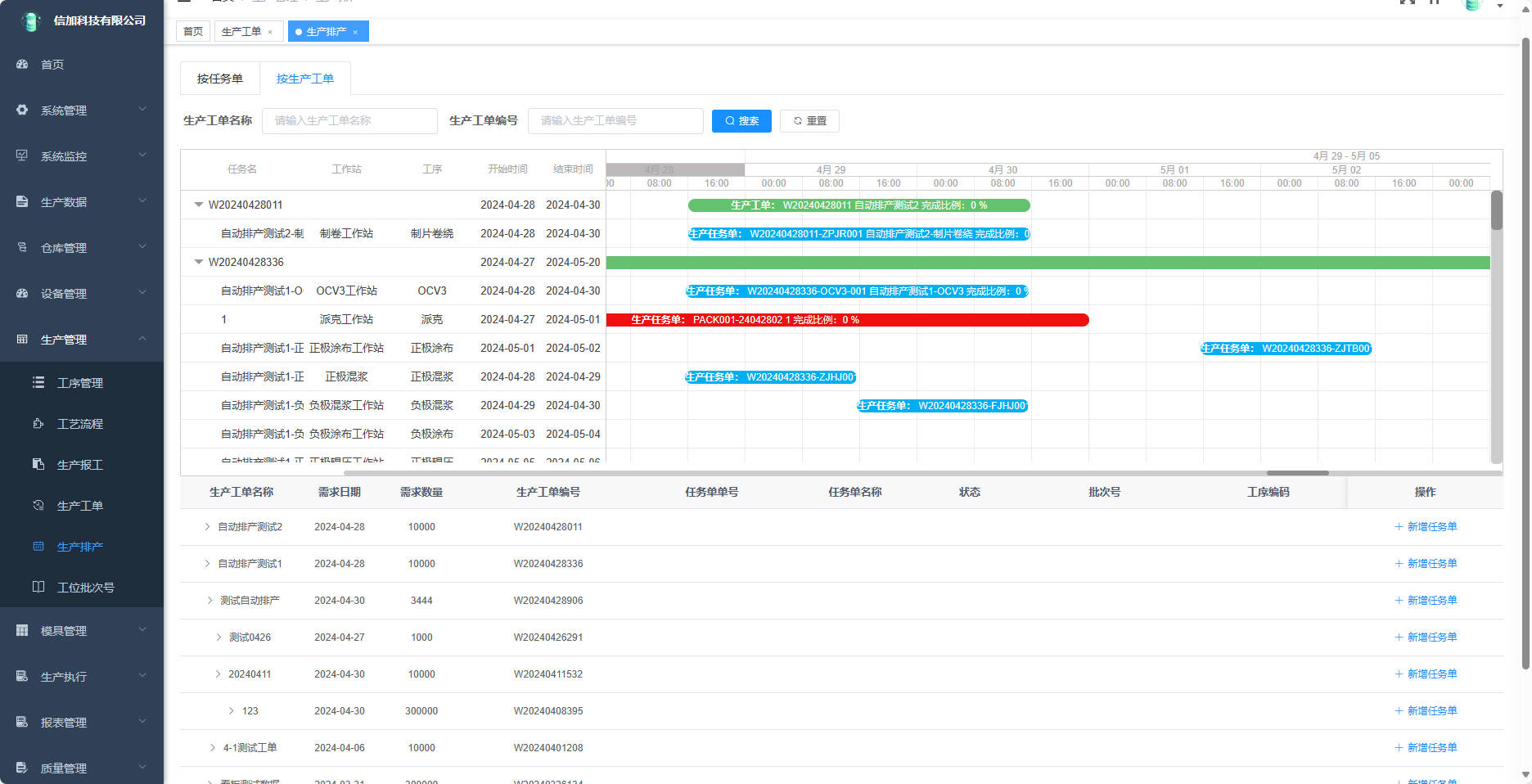
Task: Open the 生产工单 page tab
Action: [241, 32]
